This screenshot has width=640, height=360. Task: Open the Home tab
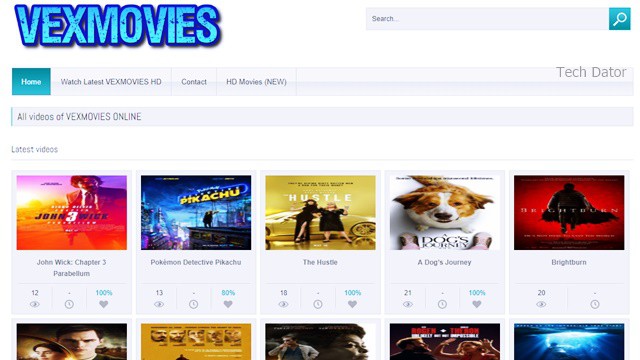click(31, 82)
